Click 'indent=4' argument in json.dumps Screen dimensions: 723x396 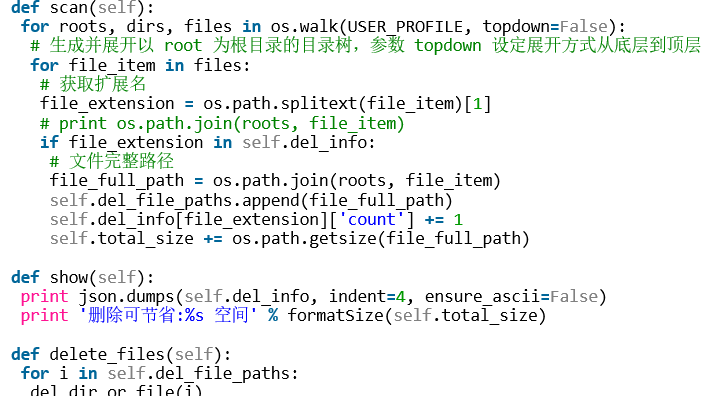[x=367, y=296]
